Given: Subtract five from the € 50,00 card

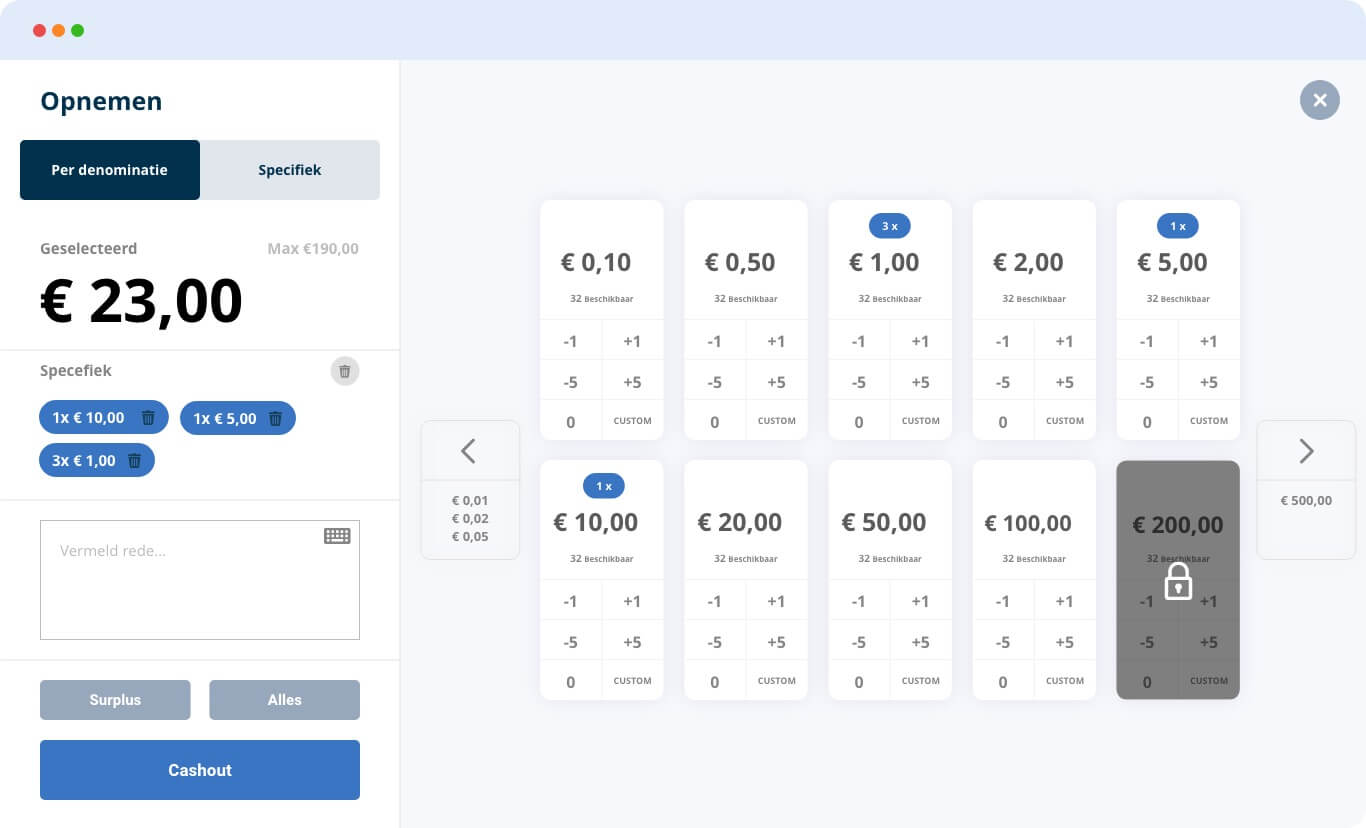Looking at the screenshot, I should coord(858,642).
